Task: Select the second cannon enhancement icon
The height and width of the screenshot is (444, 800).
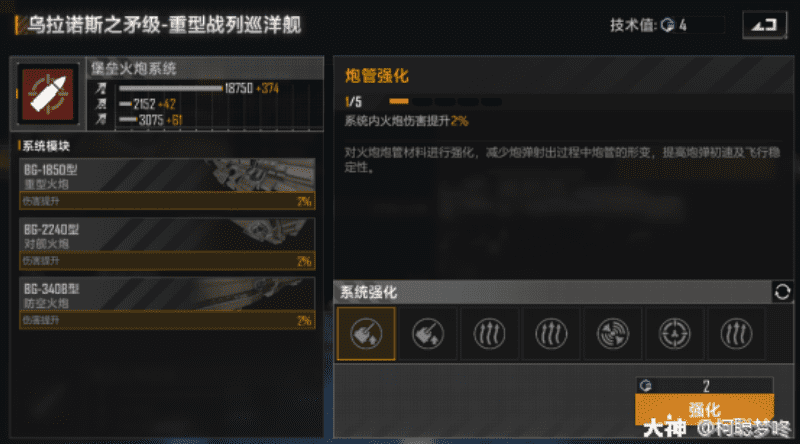Action: (x=428, y=334)
